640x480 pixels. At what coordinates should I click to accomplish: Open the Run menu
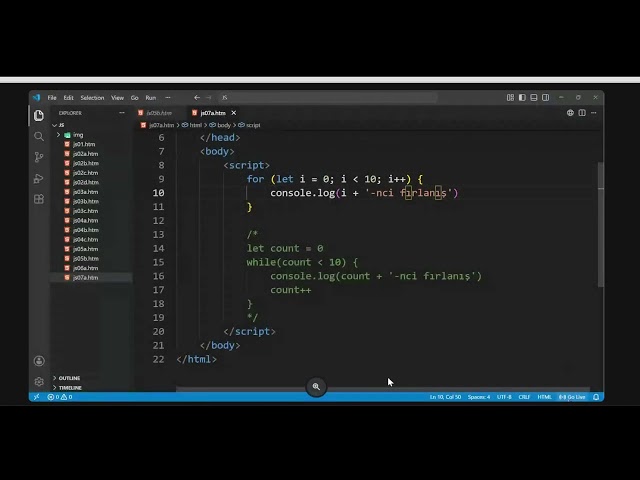pos(151,98)
